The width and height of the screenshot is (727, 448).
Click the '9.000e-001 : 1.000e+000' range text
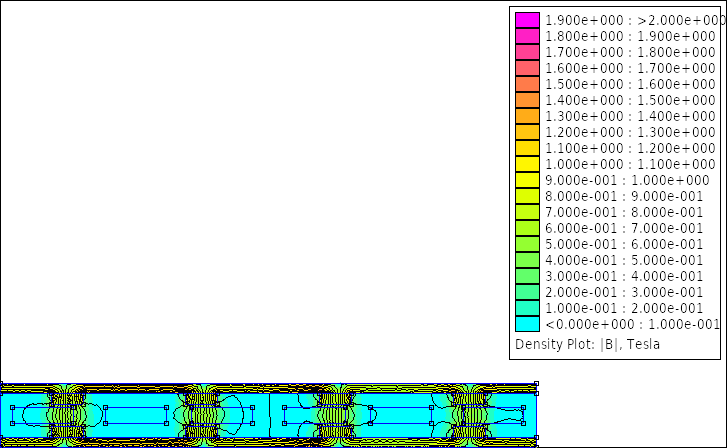tap(627, 180)
